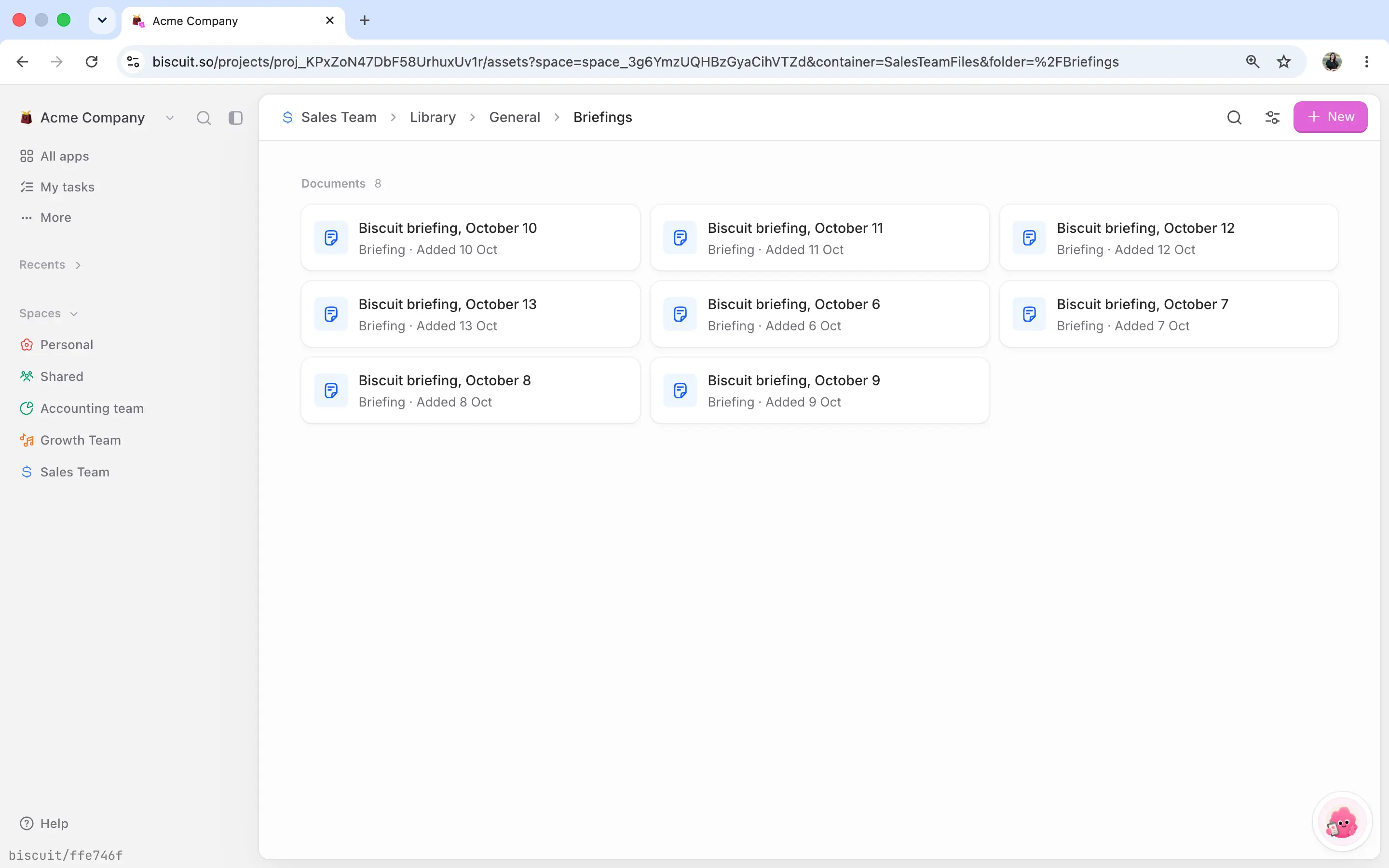Open Biscuit briefing, October 6 icon

pyautogui.click(x=680, y=314)
